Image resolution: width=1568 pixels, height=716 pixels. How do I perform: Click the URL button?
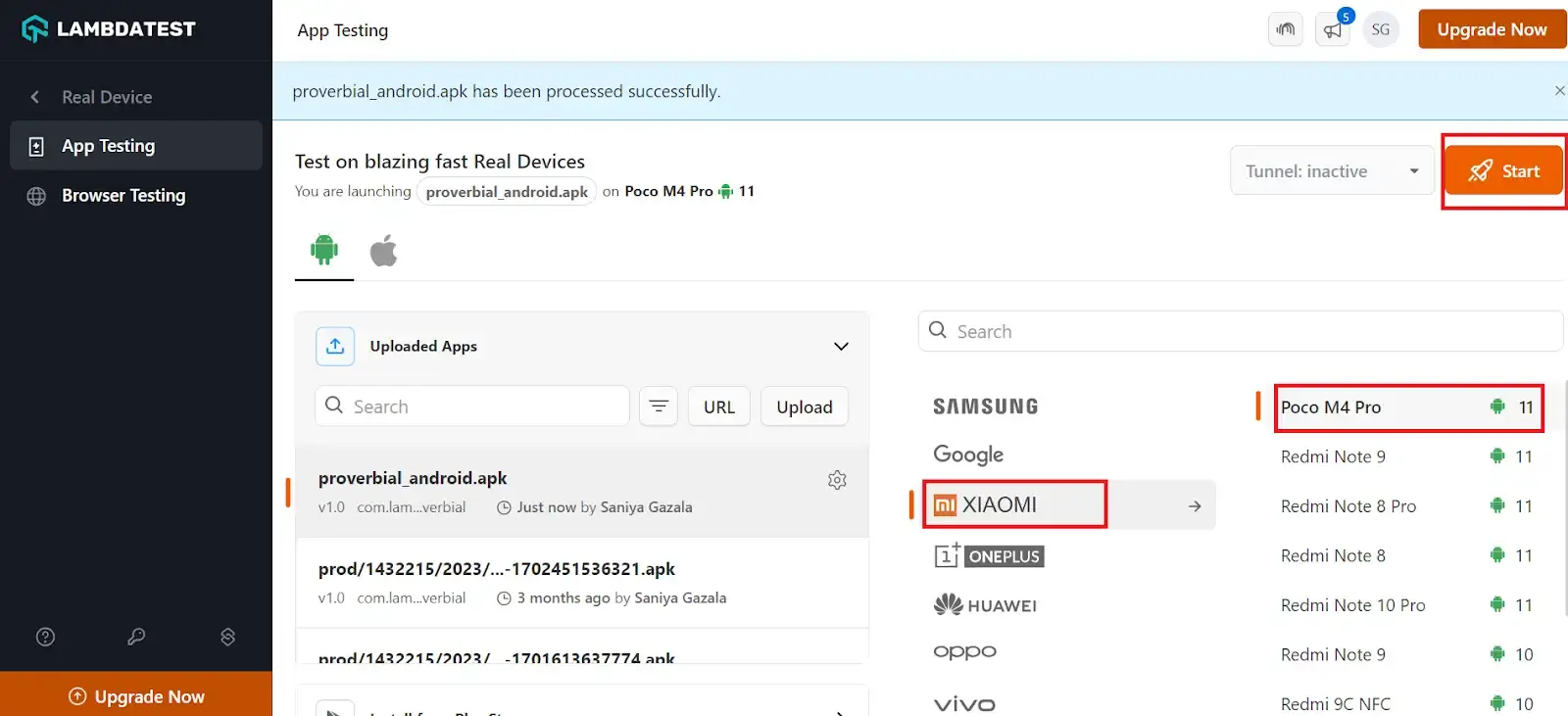click(719, 406)
